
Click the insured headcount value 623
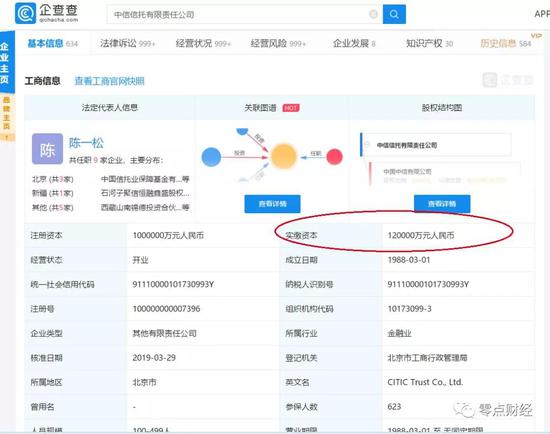tap(394, 407)
